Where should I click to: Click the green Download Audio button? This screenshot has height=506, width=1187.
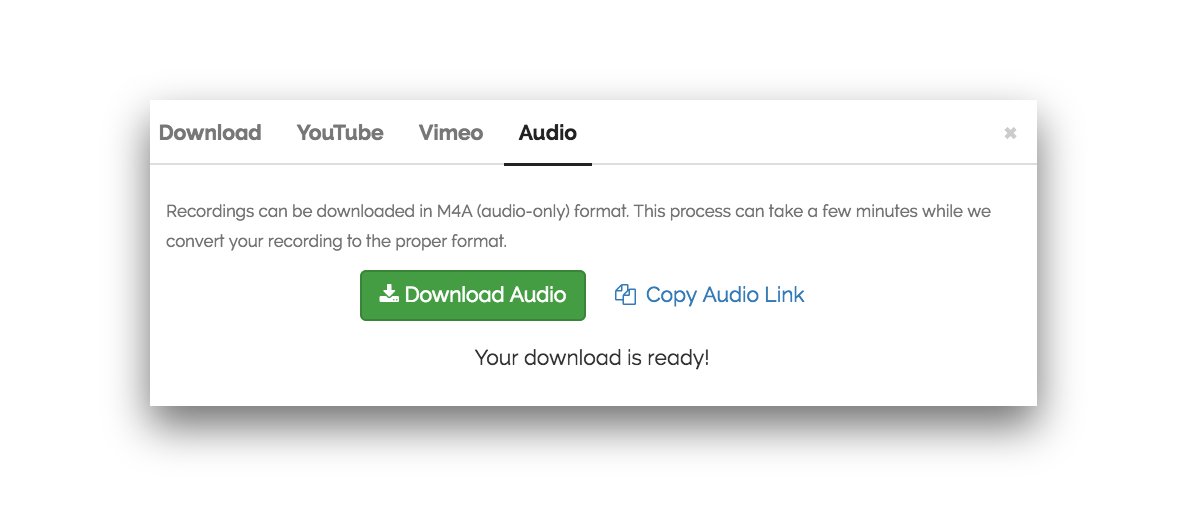(472, 295)
